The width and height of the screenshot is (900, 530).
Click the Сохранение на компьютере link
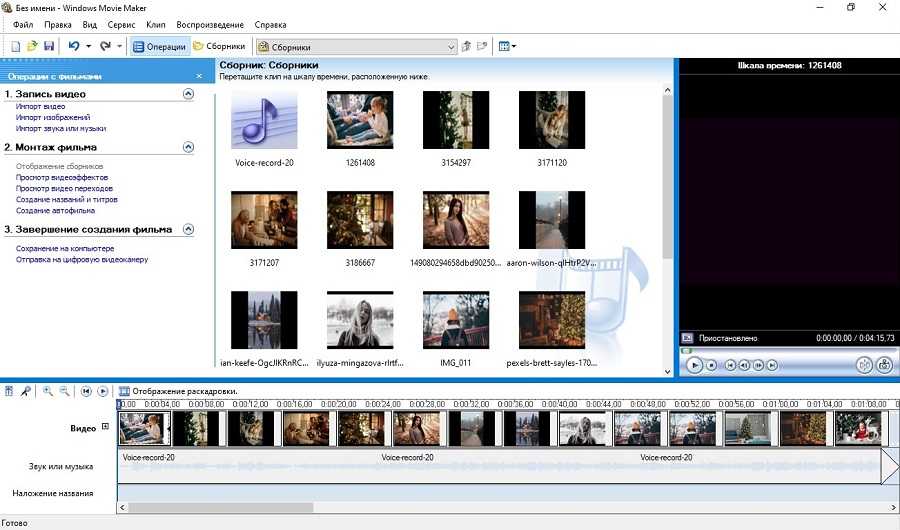tap(65, 248)
